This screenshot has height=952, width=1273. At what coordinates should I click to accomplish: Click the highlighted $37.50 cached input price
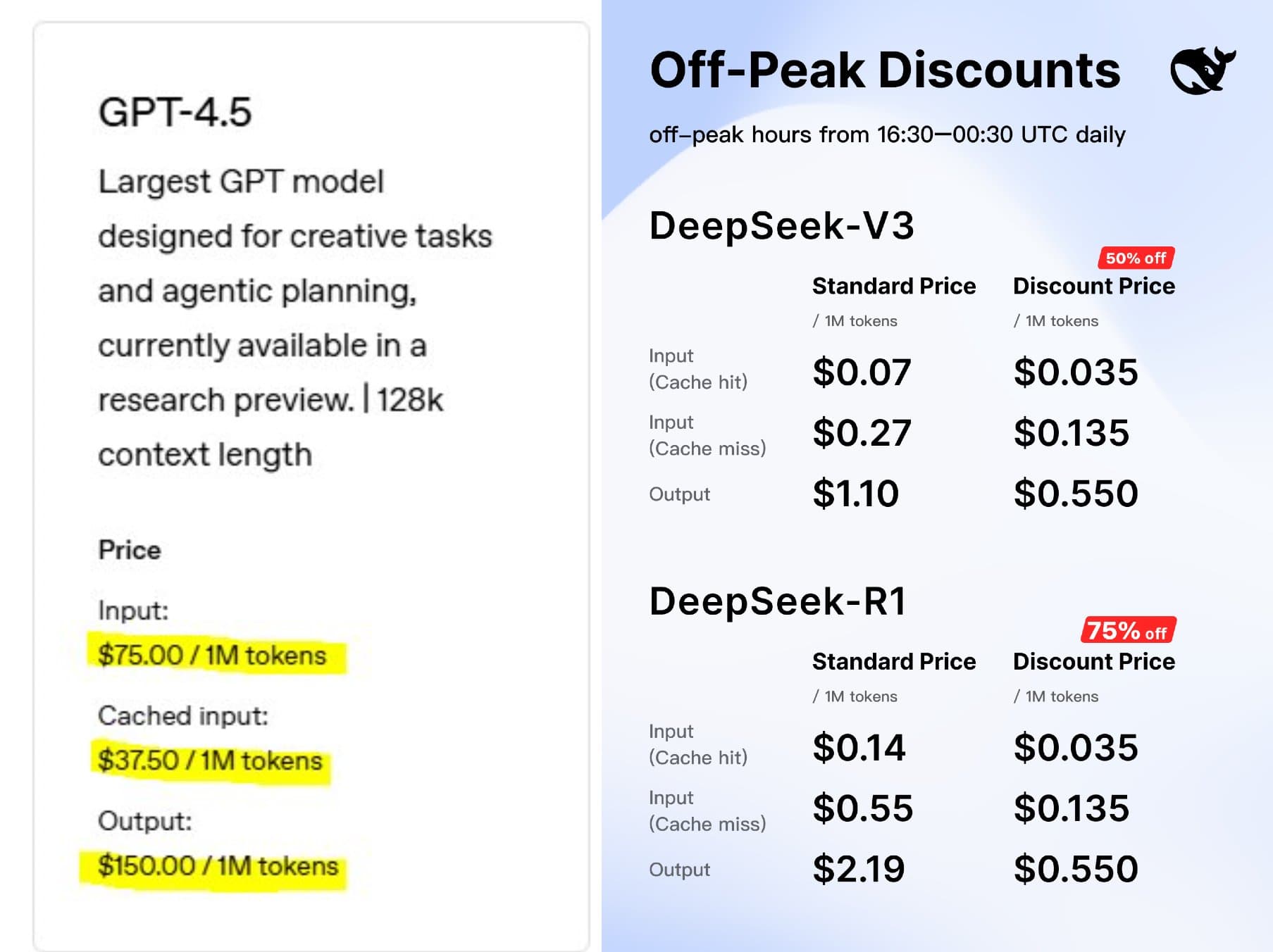210,761
